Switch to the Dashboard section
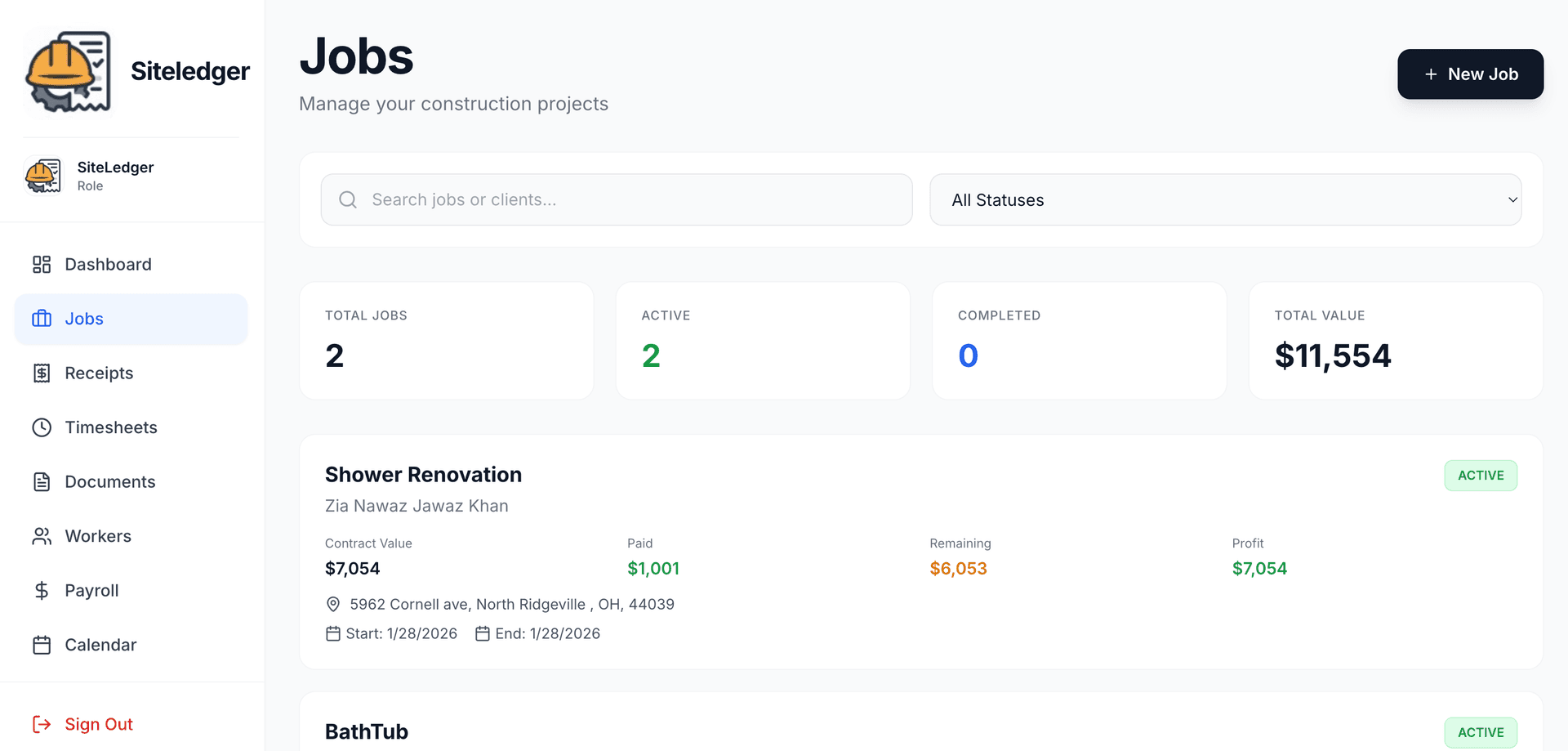This screenshot has height=751, width=1568. (x=107, y=264)
